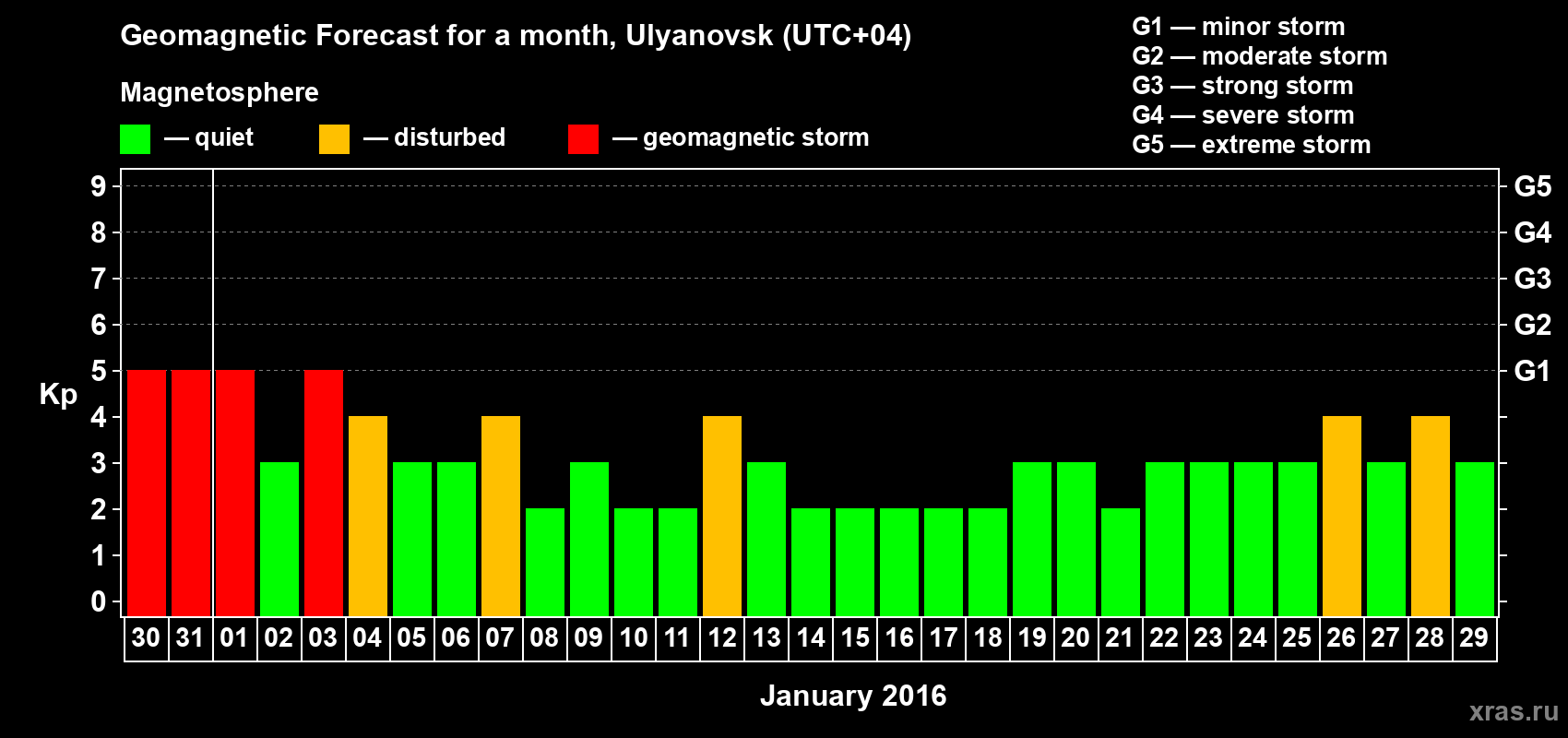Click the G4 — severe storm legend line
1568x738 pixels.
(1243, 115)
